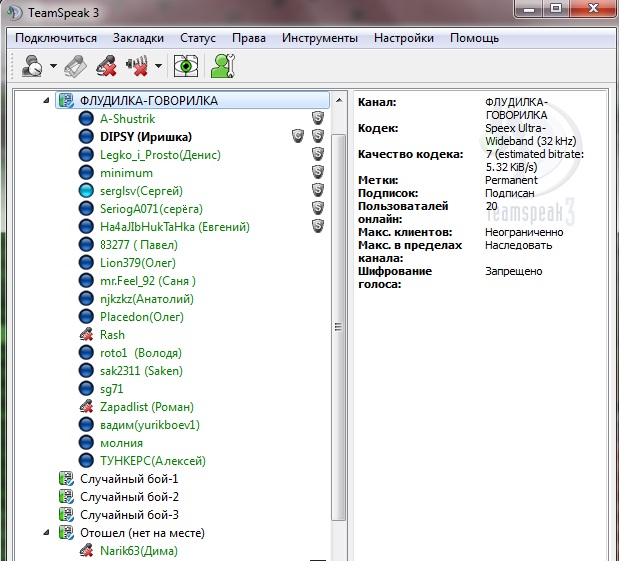
Task: Select user mr.Feel_92 (Саня )
Action: (x=148, y=281)
